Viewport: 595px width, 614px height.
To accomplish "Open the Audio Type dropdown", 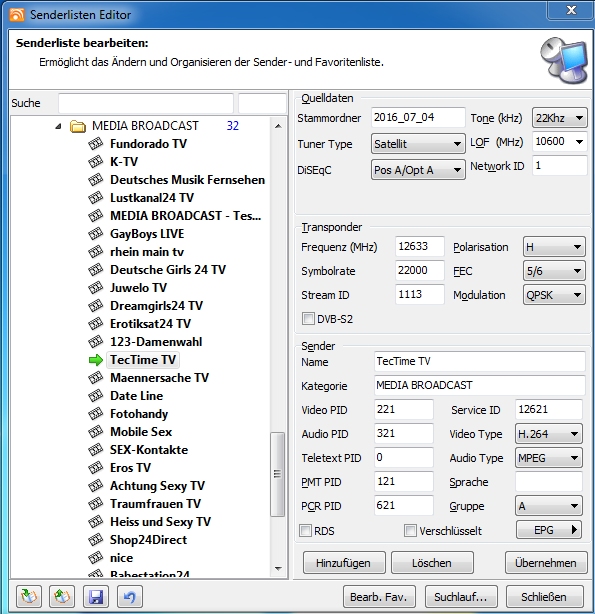I will point(549,458).
